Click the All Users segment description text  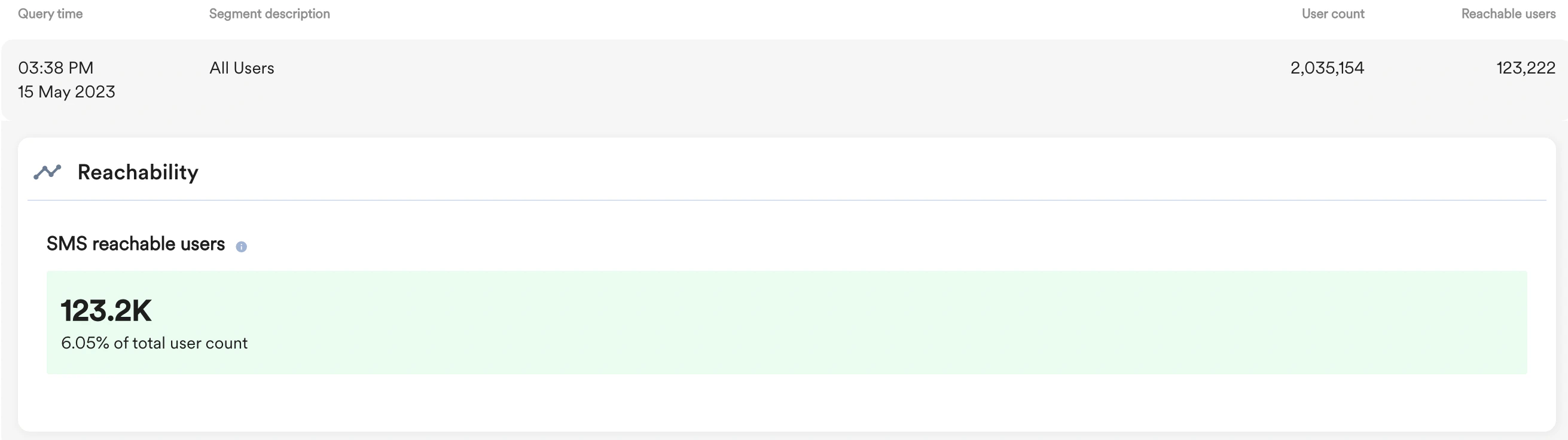point(242,68)
